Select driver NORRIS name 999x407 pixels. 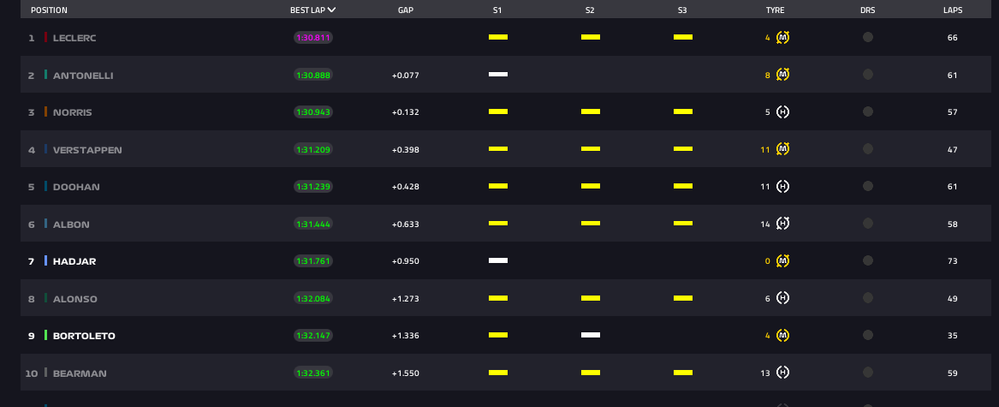72,112
